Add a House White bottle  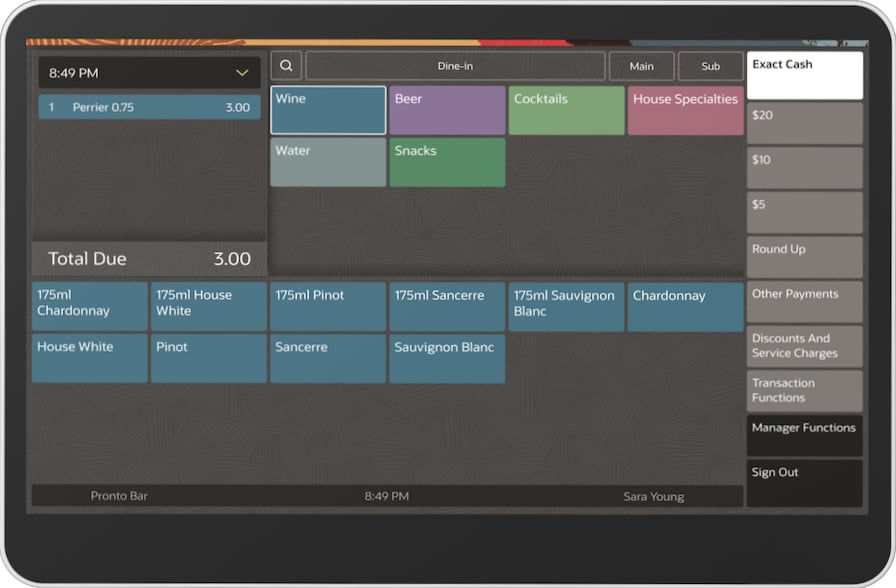point(90,358)
